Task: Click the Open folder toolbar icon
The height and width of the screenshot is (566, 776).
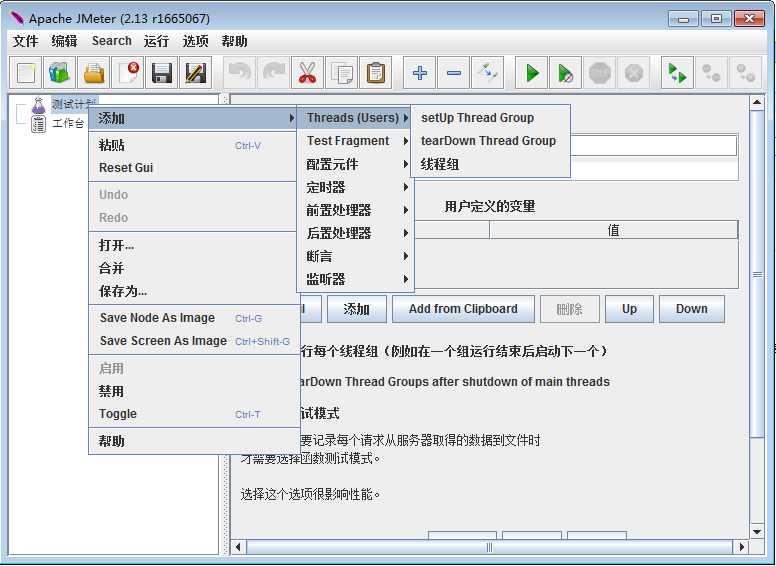Action: 94,73
